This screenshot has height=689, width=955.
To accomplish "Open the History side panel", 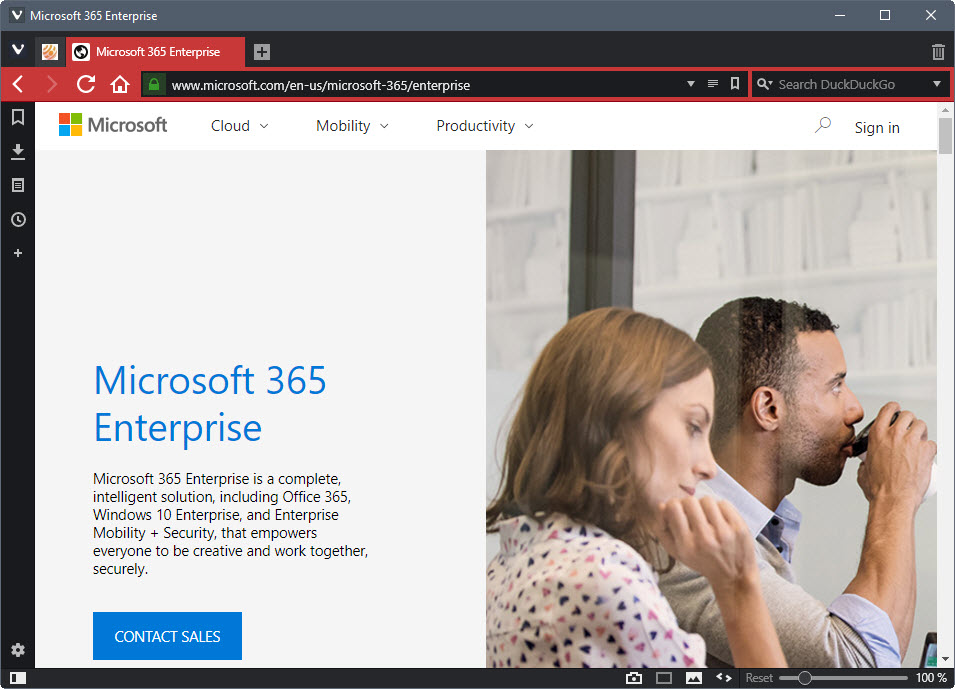I will (x=18, y=219).
